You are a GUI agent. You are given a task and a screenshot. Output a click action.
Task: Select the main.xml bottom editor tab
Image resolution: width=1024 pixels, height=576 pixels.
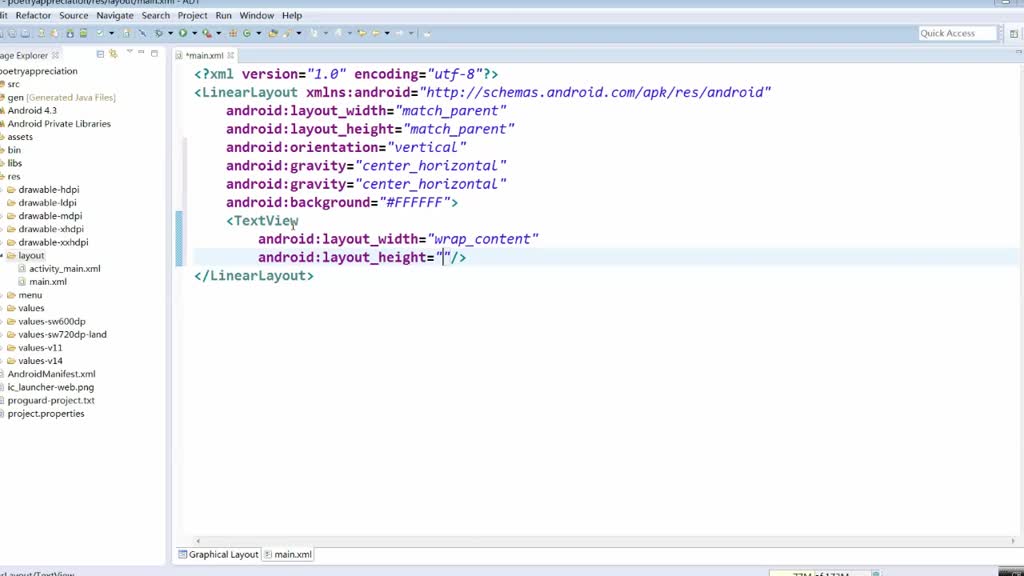287,554
